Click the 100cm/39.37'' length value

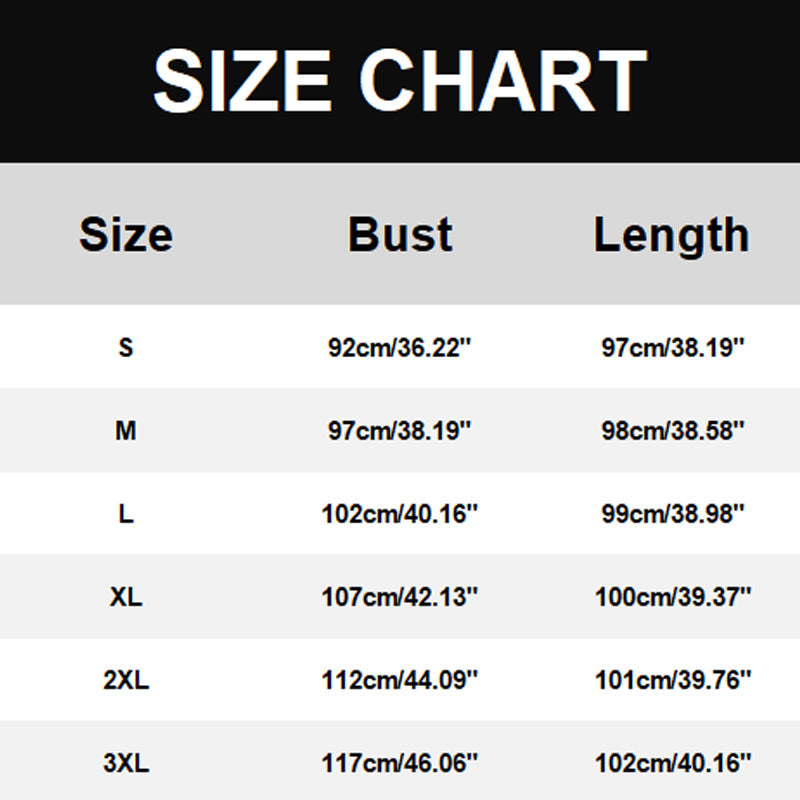[x=673, y=598]
